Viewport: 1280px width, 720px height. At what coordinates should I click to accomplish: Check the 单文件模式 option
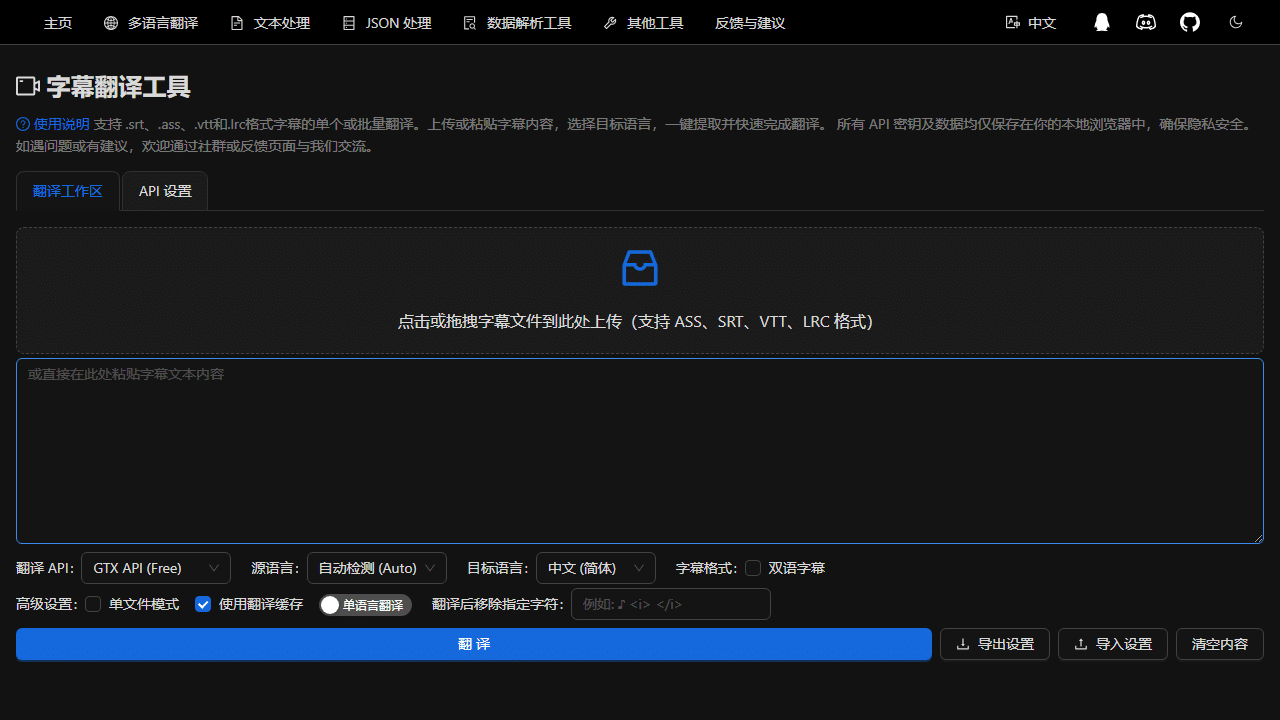(93, 604)
